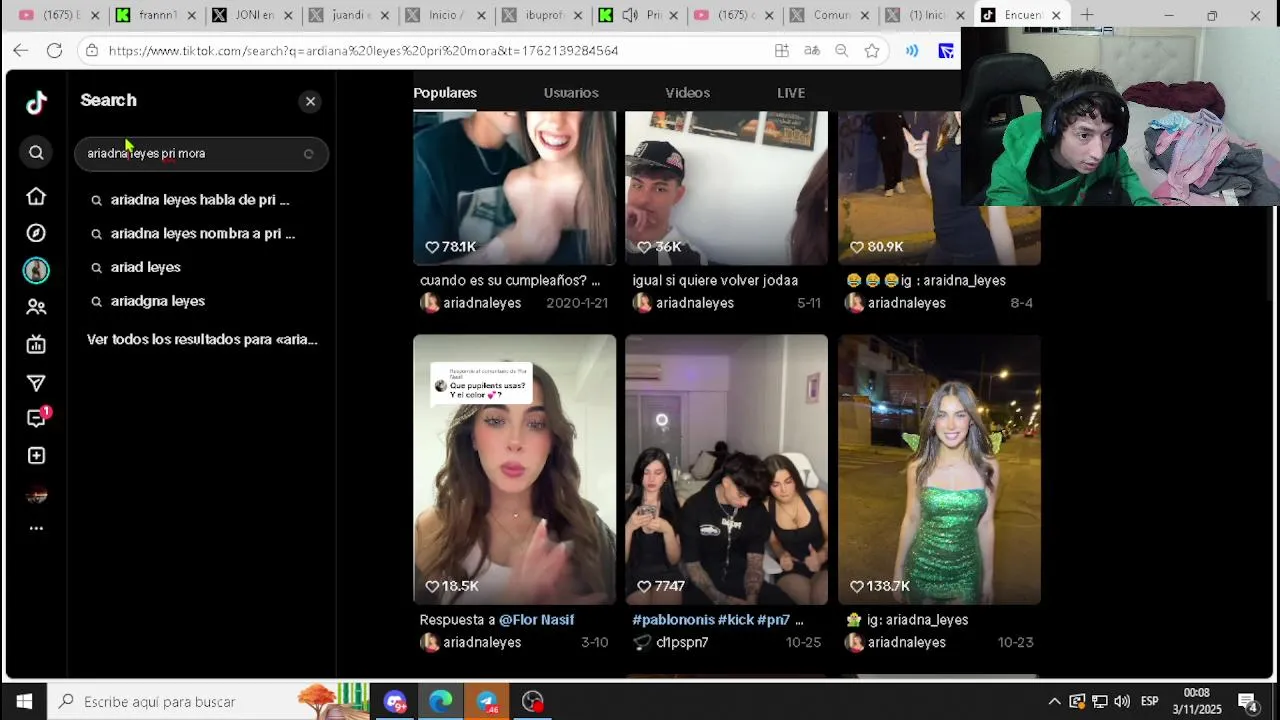Open the profile avatar in sidebar
Screen dimensions: 1280x720
coord(36,270)
